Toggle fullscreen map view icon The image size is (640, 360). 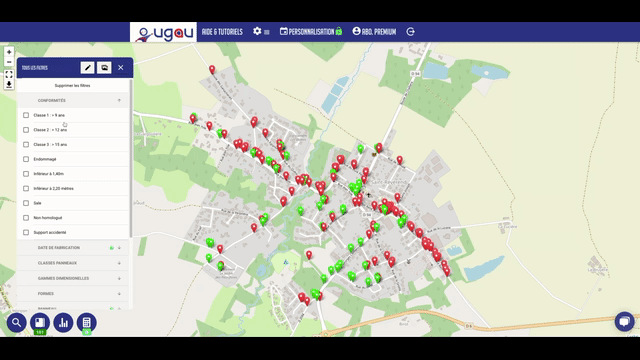click(9, 74)
